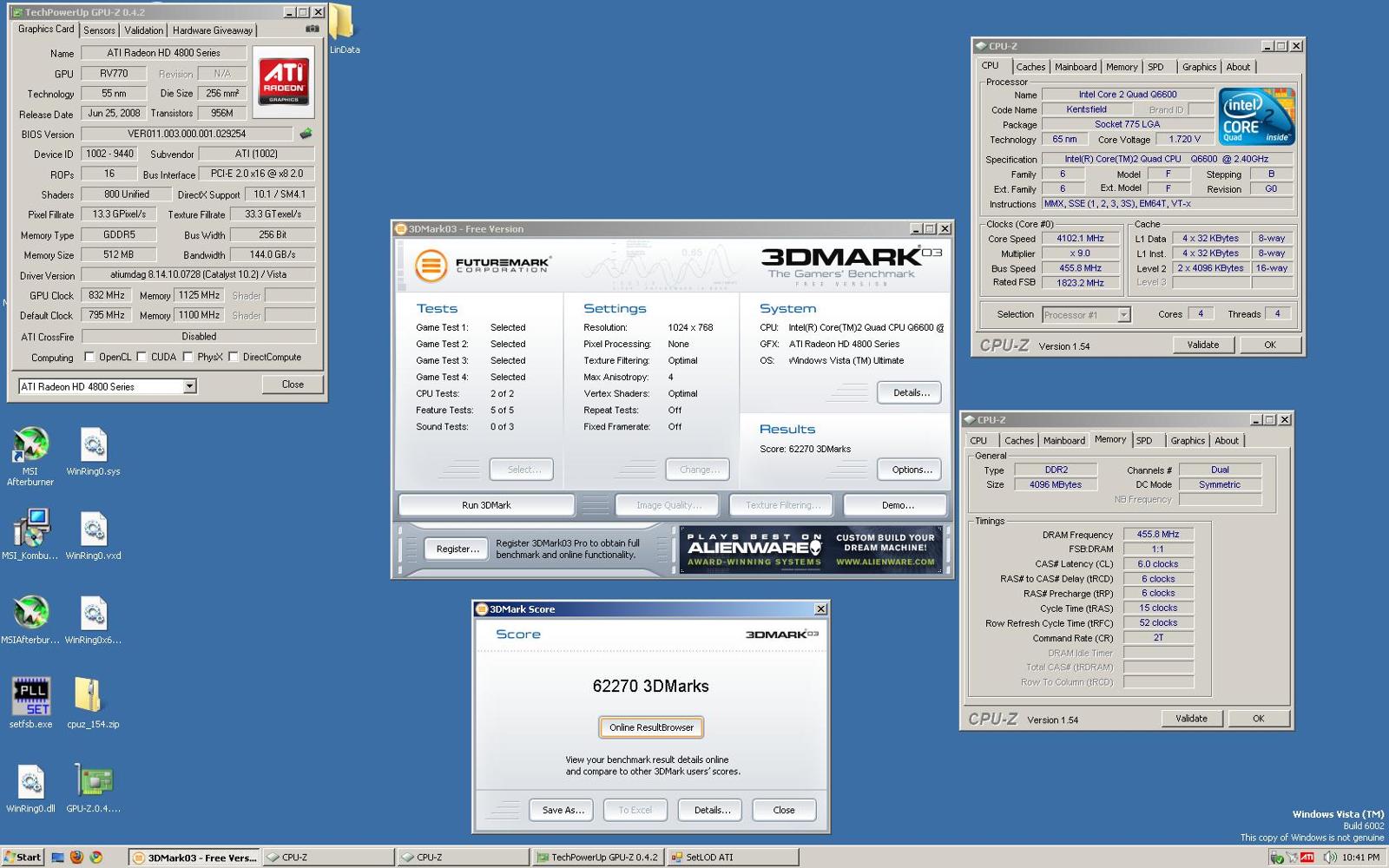This screenshot has width=1389, height=868.
Task: Select the GPU-Z.0.4... desktop icon
Action: tap(93, 787)
